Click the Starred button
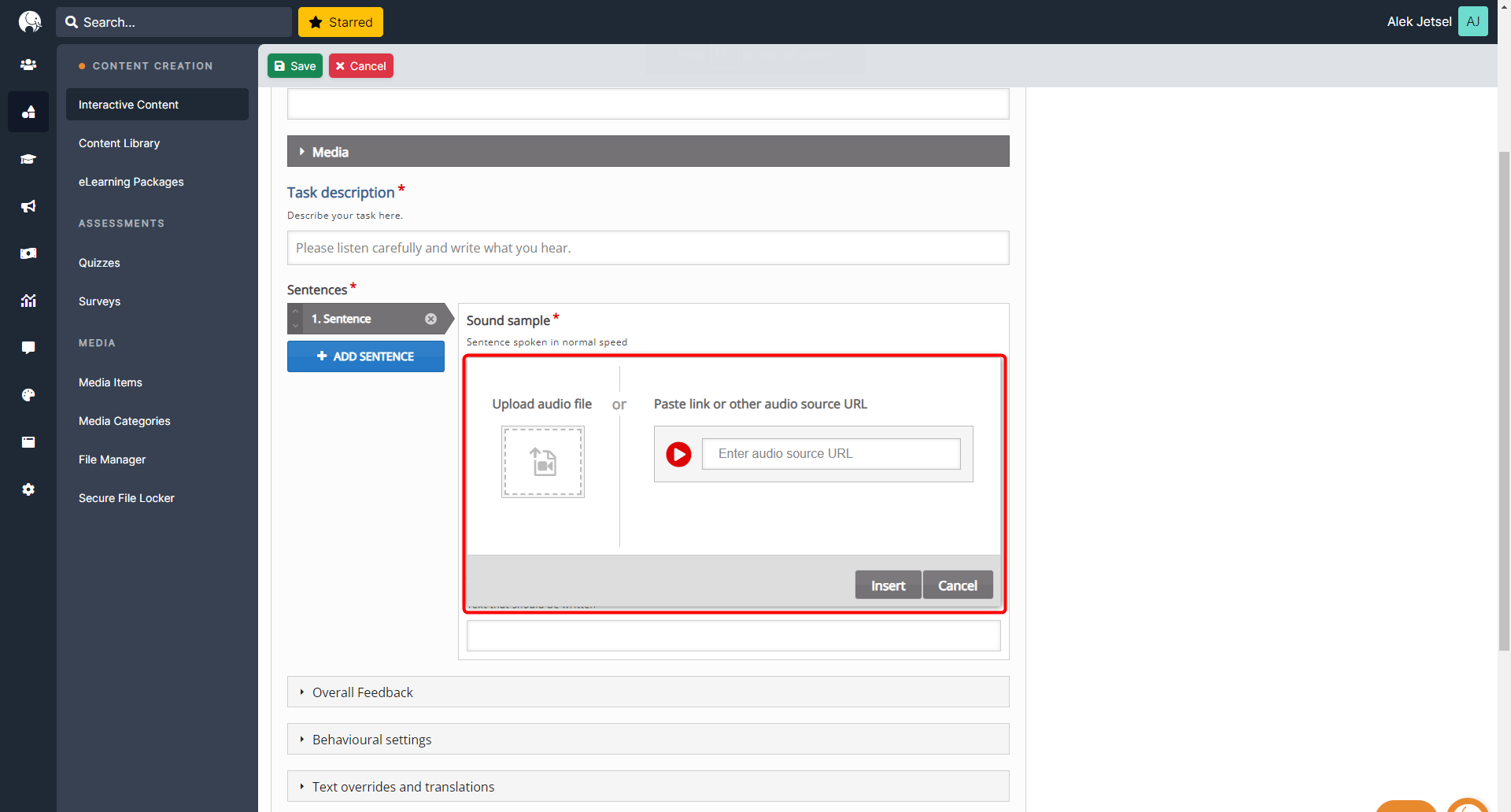Viewport: 1511px width, 812px height. (x=341, y=22)
